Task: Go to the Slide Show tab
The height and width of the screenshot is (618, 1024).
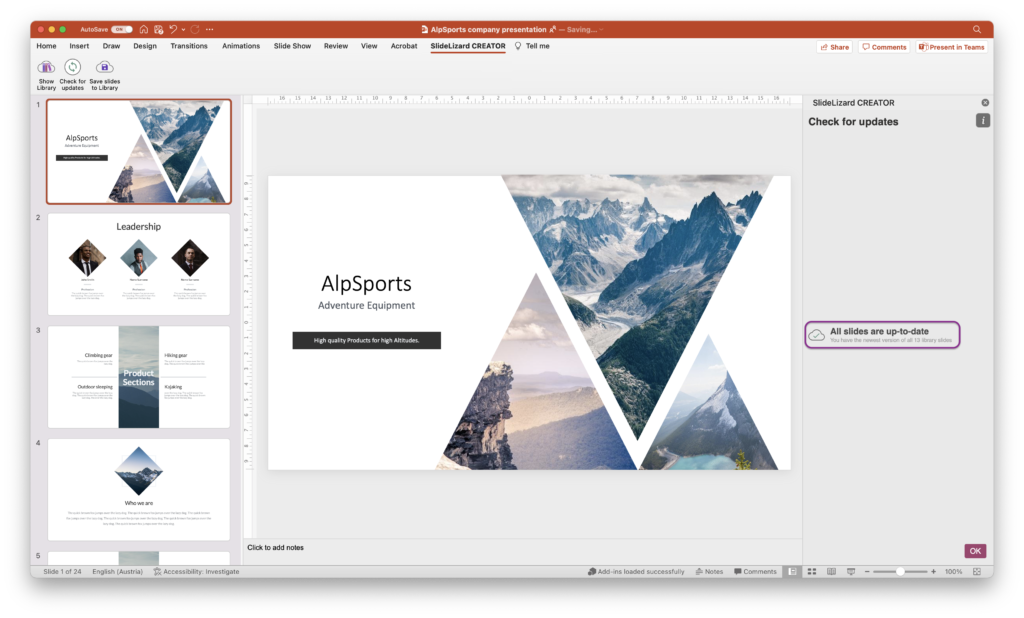Action: coord(292,46)
